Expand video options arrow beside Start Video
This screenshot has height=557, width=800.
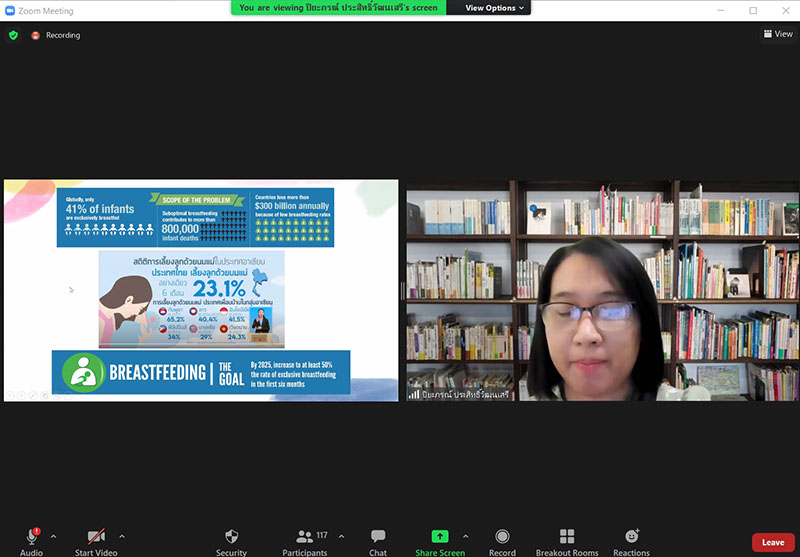click(122, 536)
